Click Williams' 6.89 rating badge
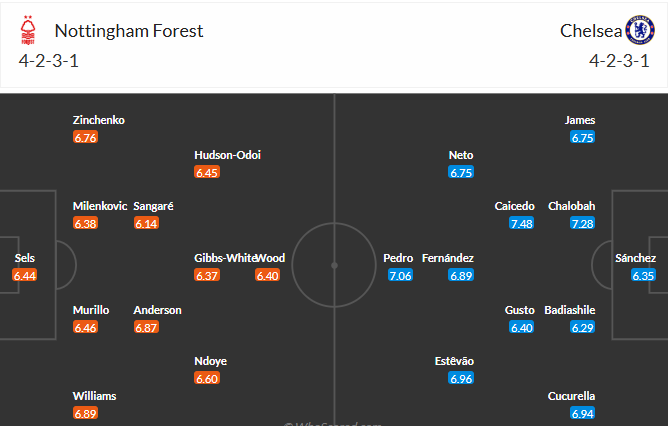The height and width of the screenshot is (426, 669). (x=85, y=413)
